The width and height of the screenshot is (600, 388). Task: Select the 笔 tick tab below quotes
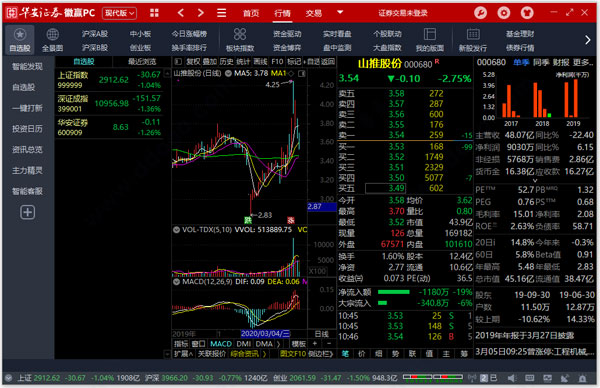(345, 354)
